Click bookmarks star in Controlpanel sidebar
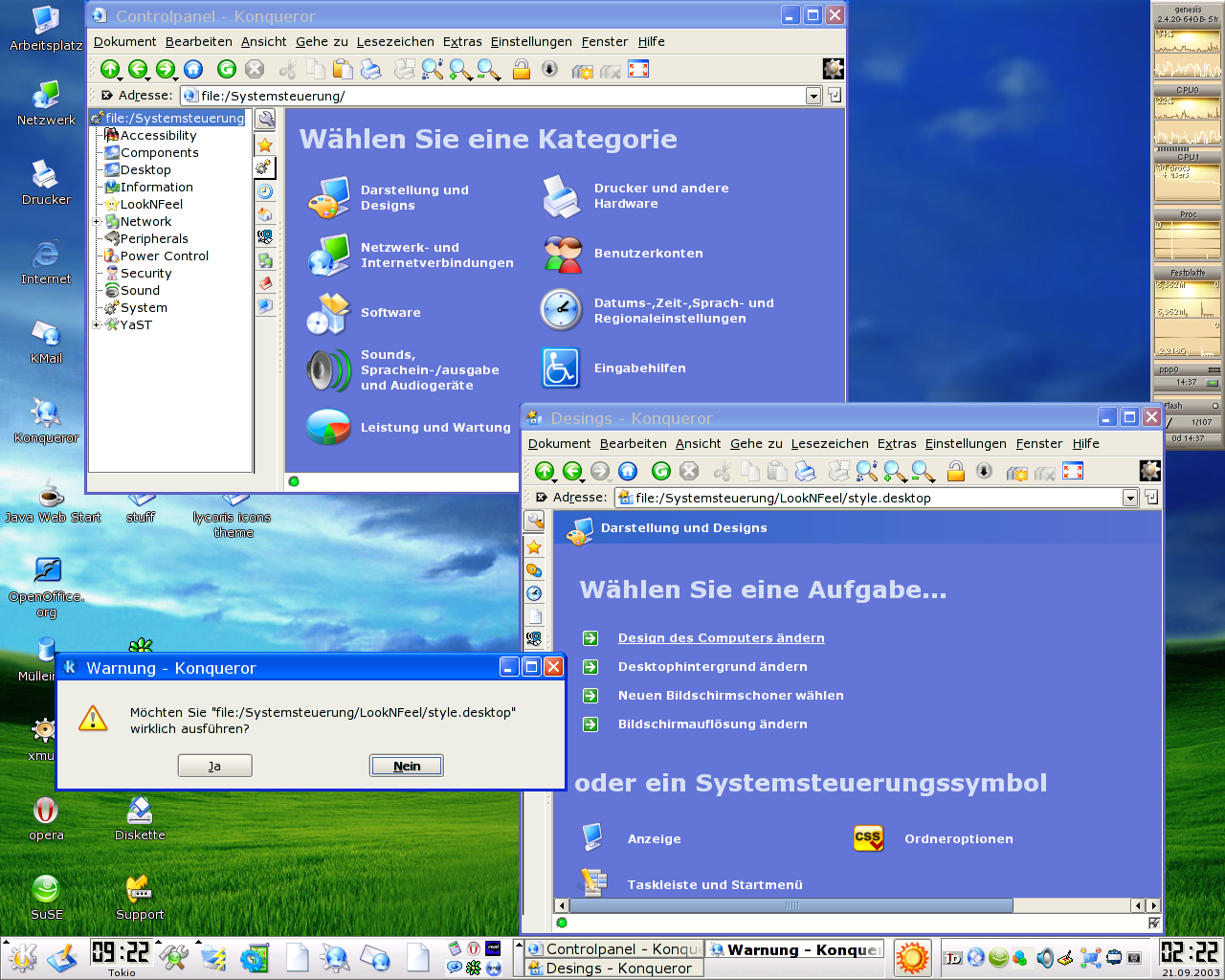 coord(265,145)
